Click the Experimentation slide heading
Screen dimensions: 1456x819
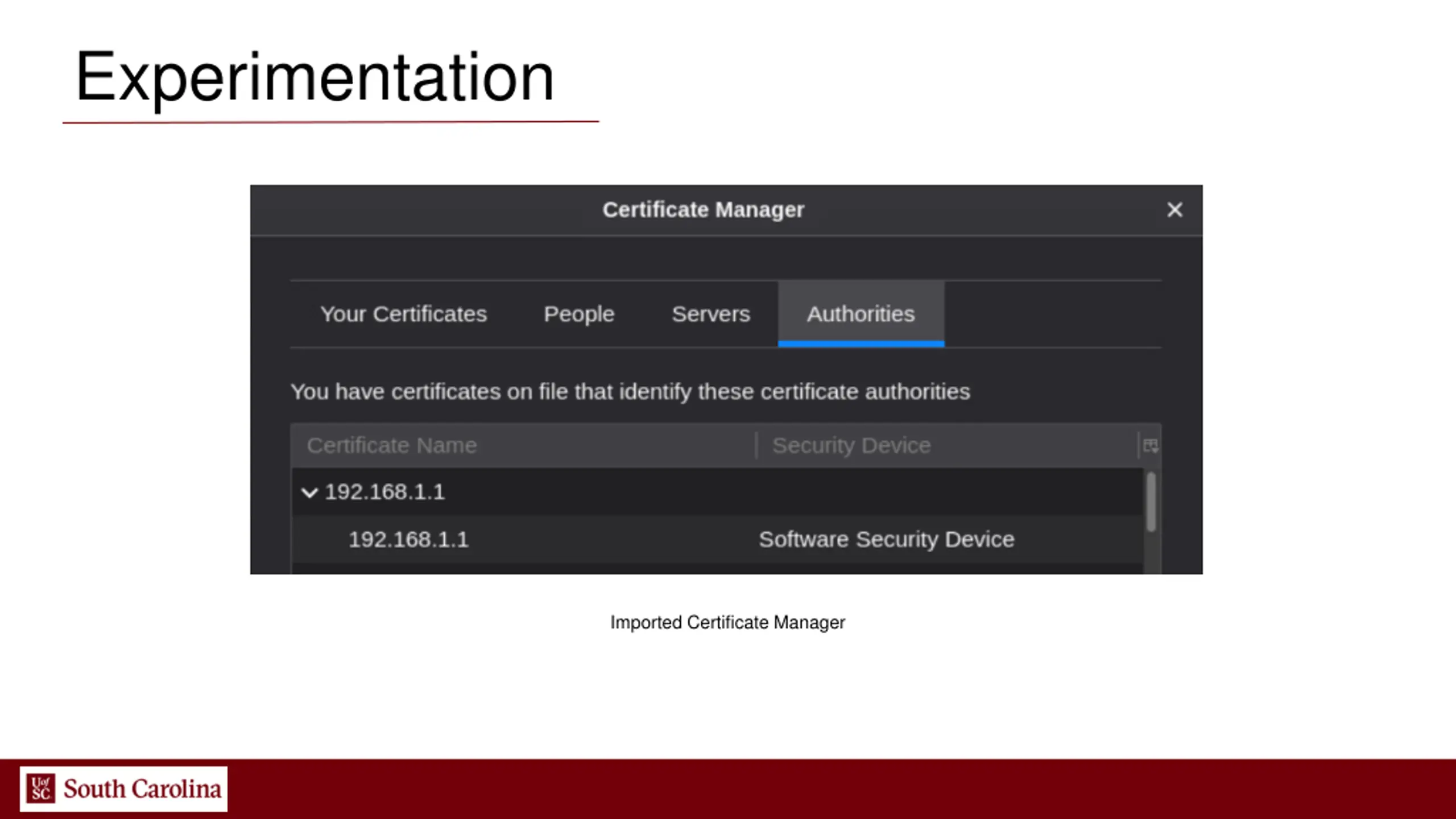315,77
